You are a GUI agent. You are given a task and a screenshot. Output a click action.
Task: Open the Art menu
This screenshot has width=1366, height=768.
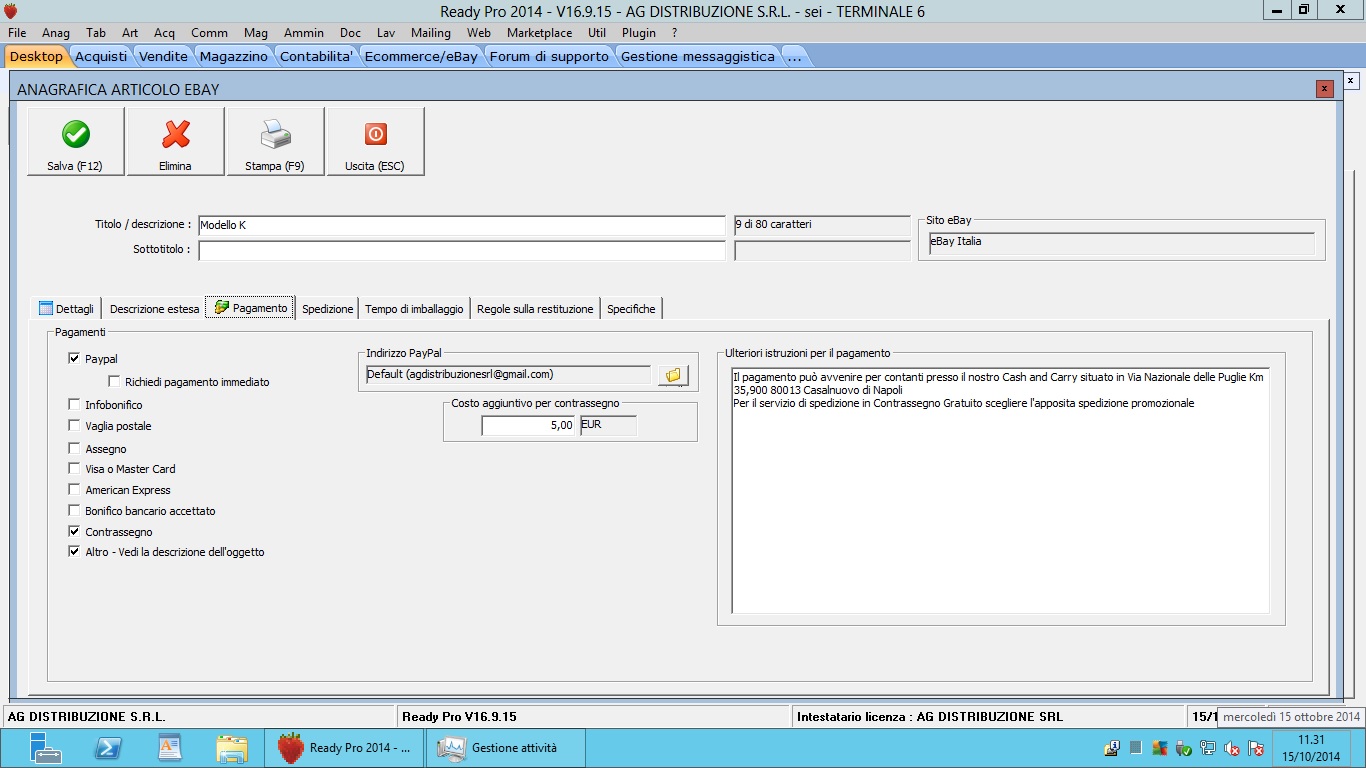(x=130, y=33)
